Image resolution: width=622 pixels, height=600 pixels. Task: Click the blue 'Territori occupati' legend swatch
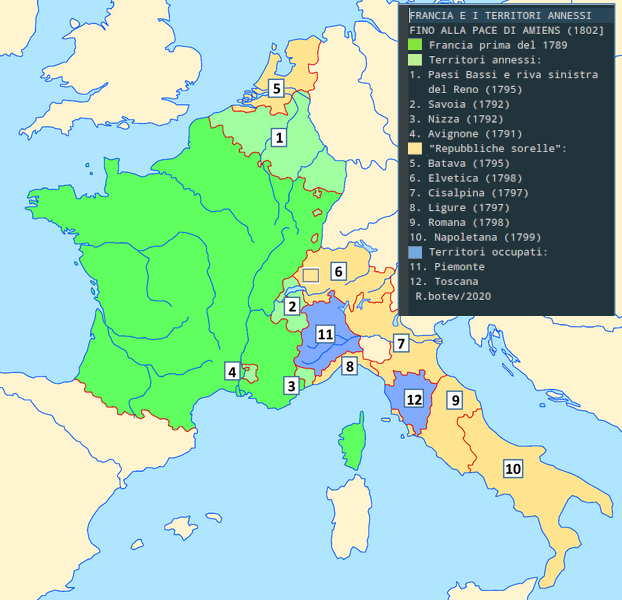415,252
